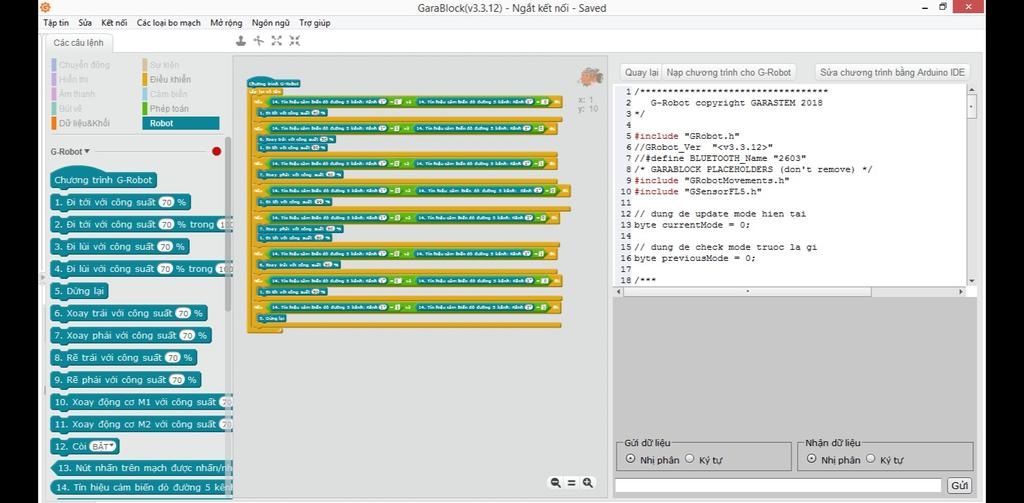Zoom in the block workspace

tap(588, 482)
